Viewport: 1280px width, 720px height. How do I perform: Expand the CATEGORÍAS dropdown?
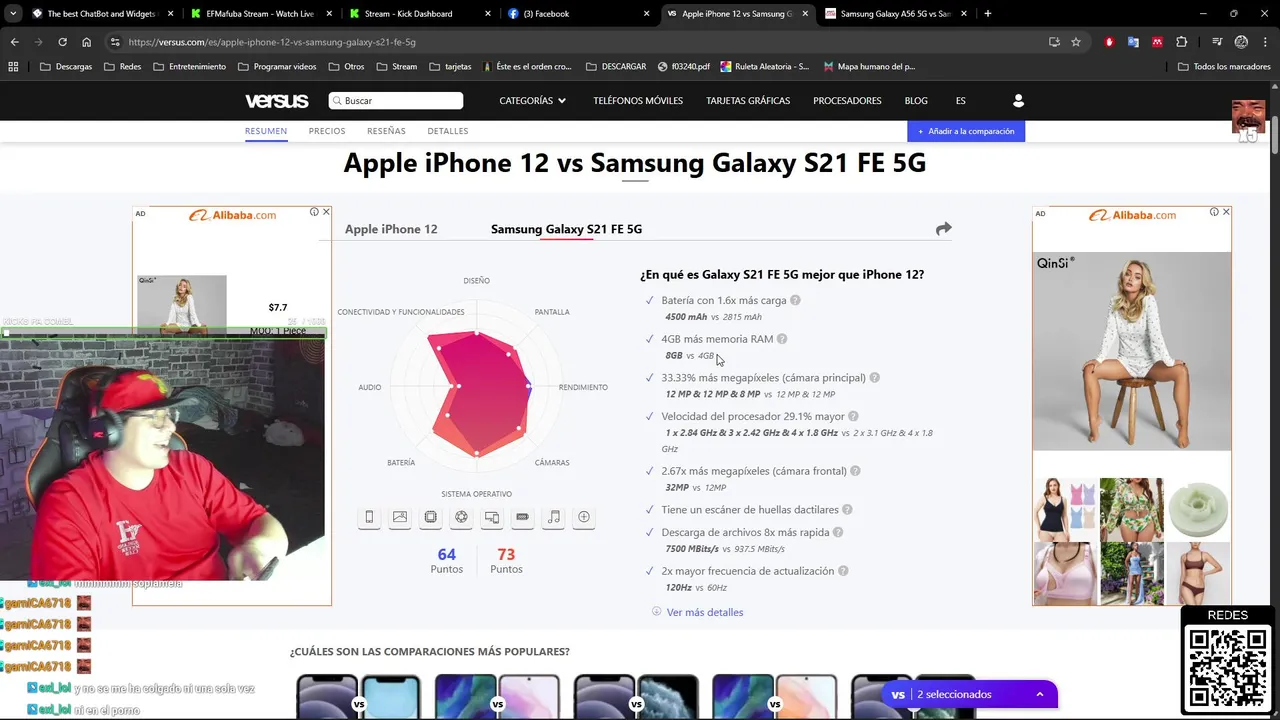(533, 101)
